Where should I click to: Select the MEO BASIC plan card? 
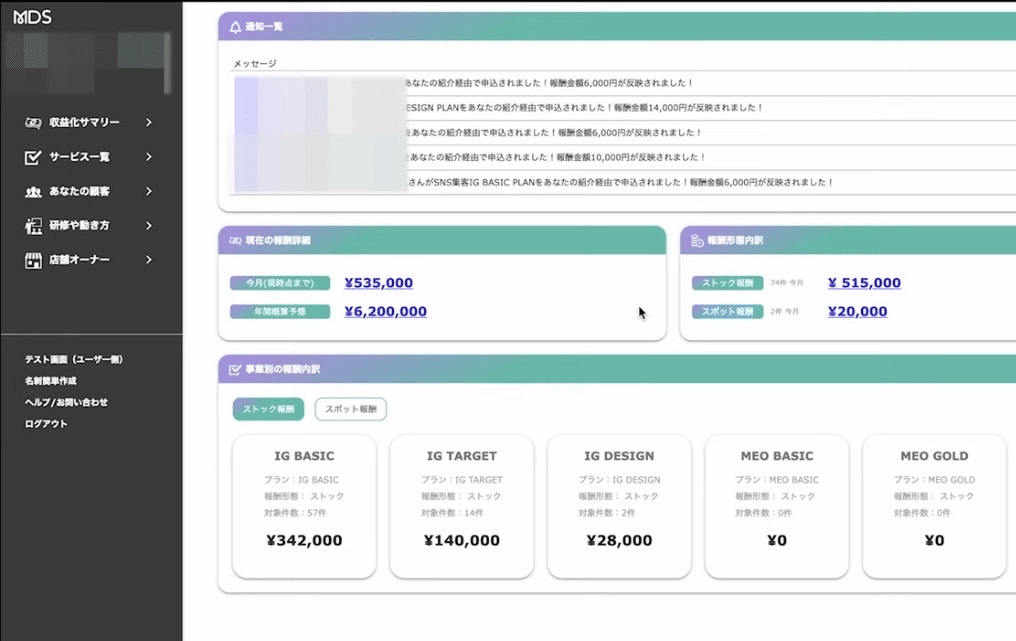pos(777,505)
